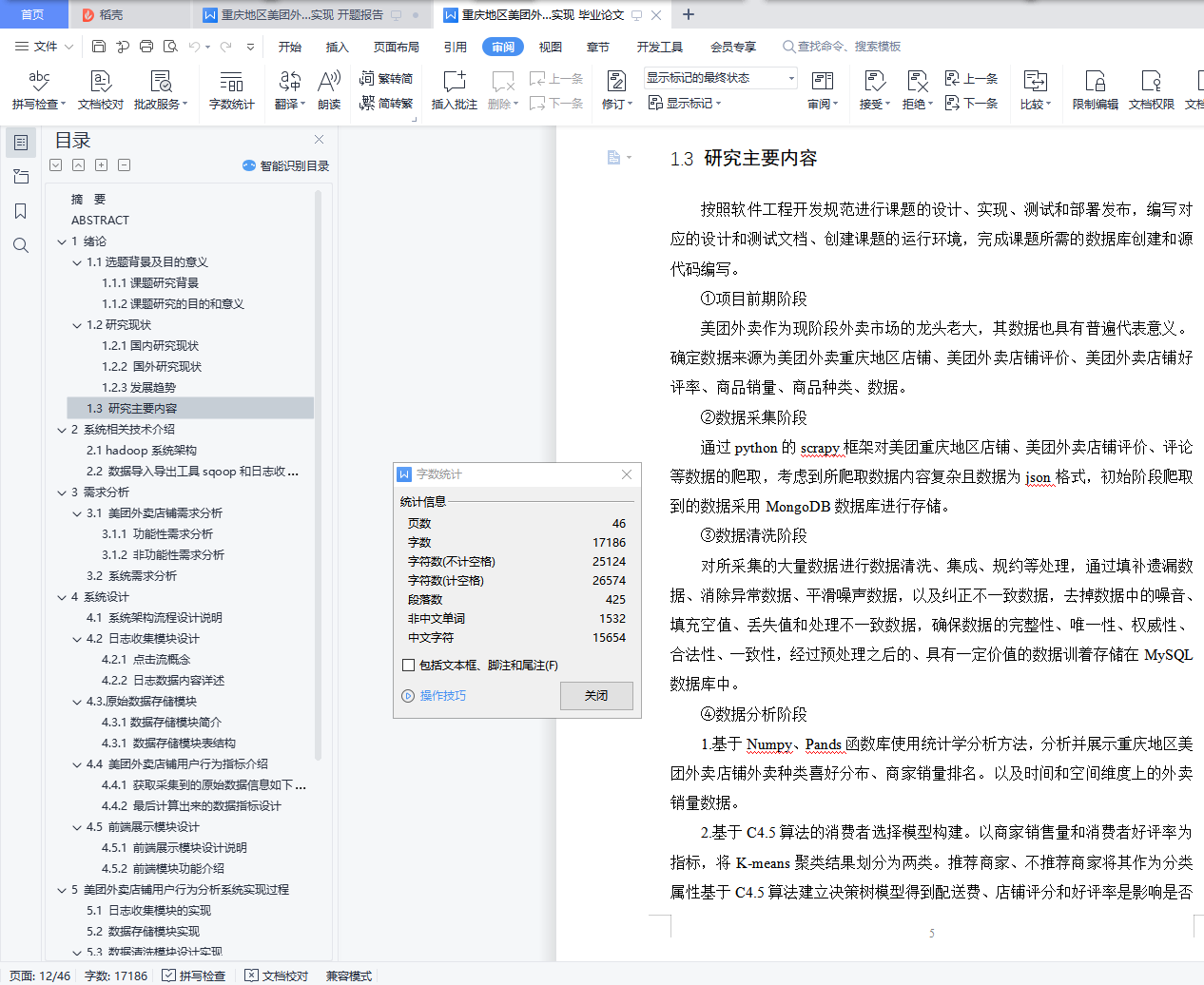
Task: Click 字数: 17186 in status bar
Action: tap(116, 975)
